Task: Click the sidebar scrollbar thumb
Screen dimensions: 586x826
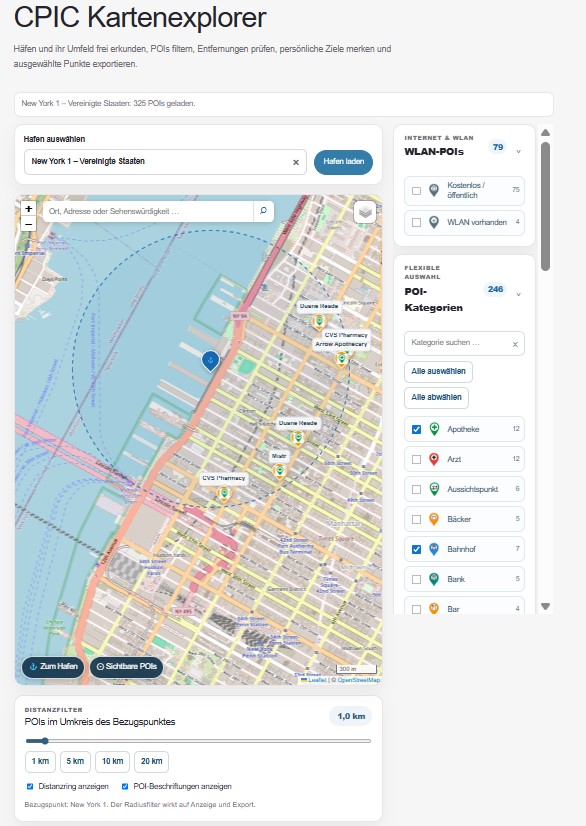Action: (x=545, y=206)
